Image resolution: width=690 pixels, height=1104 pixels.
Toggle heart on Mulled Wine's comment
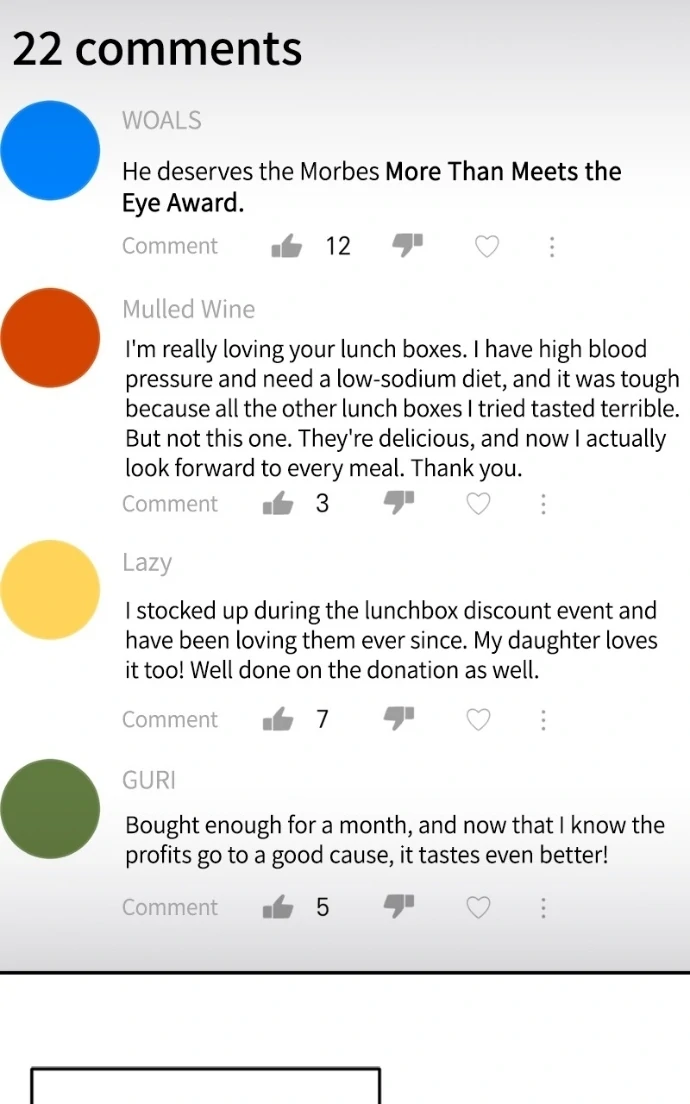point(479,504)
